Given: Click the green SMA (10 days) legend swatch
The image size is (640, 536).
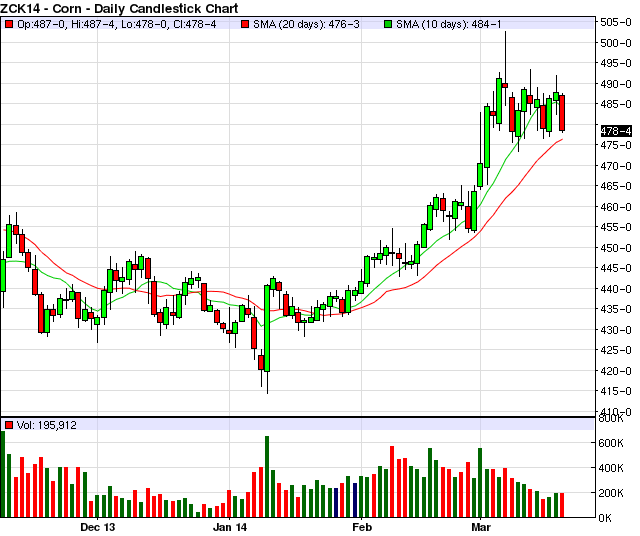Looking at the screenshot, I should pyautogui.click(x=388, y=24).
